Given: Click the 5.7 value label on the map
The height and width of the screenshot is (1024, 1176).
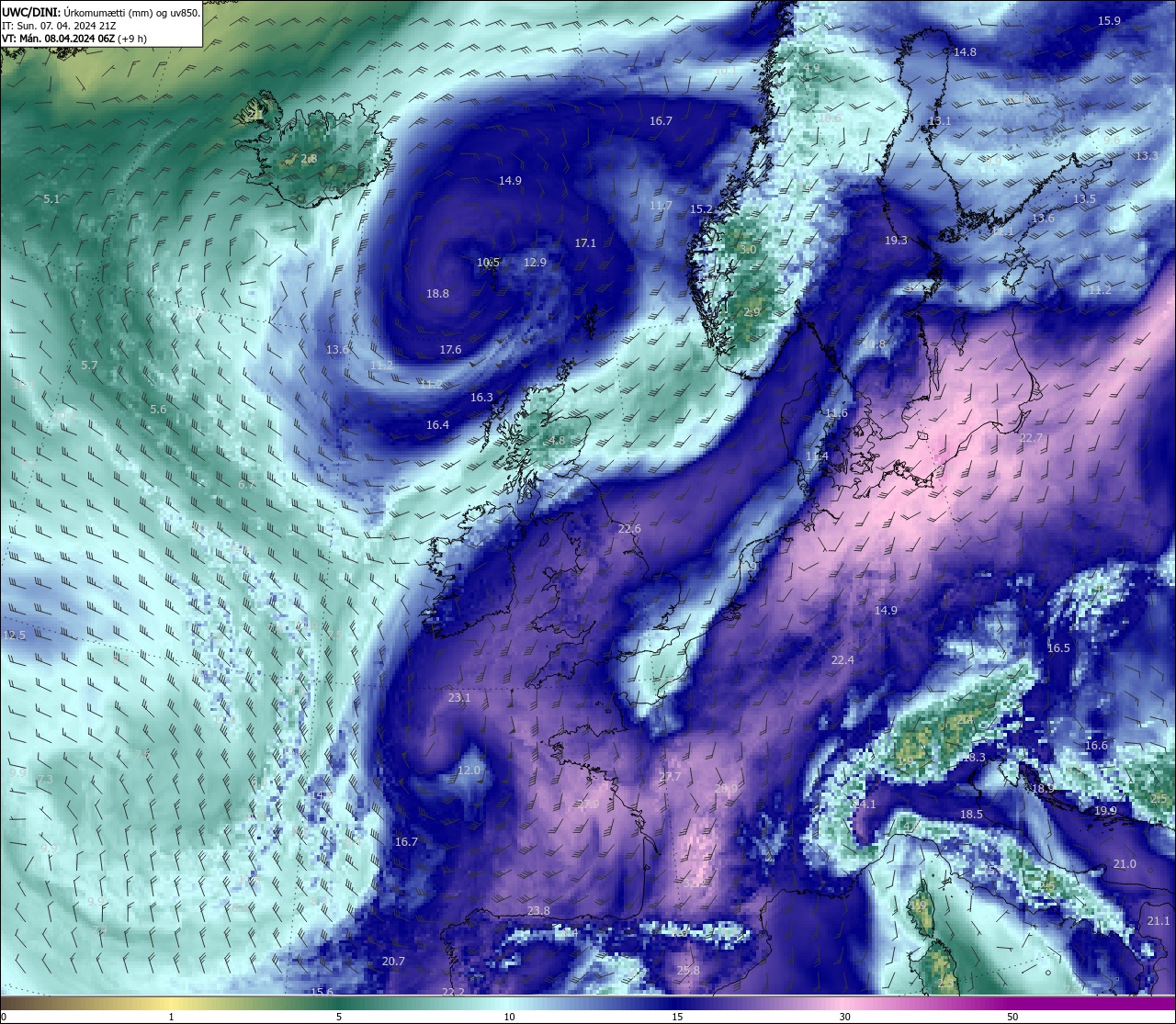Looking at the screenshot, I should point(89,366).
